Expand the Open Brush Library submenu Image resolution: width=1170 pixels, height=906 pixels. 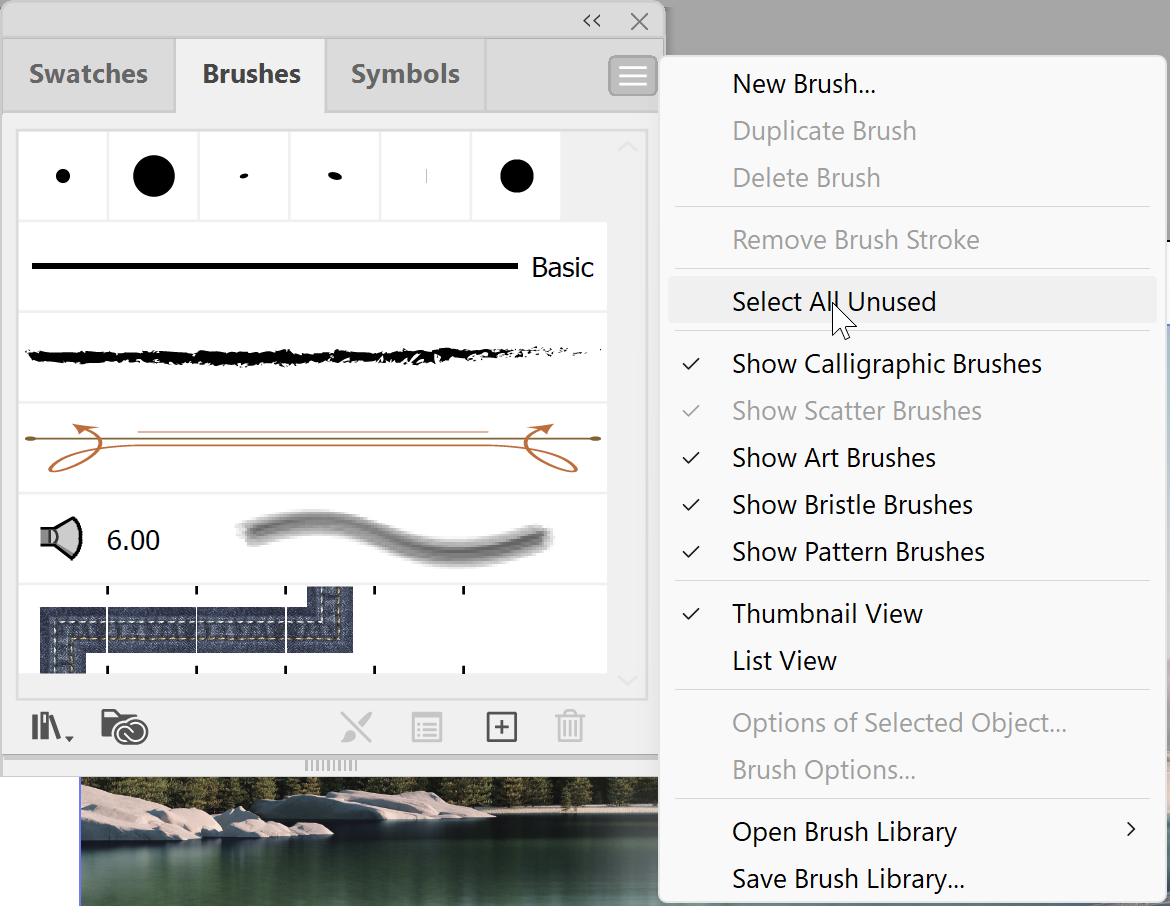(912, 831)
